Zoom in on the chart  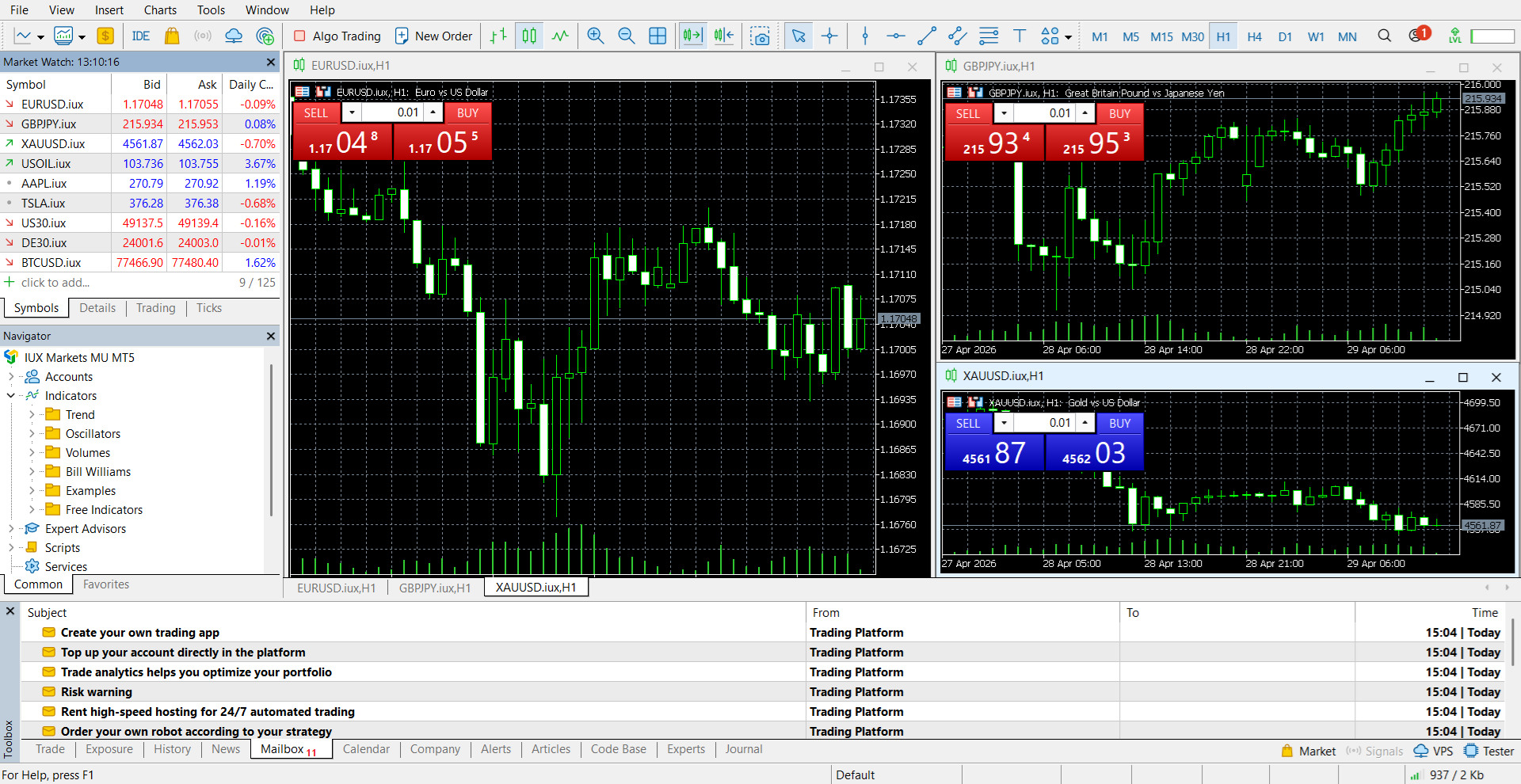[596, 36]
